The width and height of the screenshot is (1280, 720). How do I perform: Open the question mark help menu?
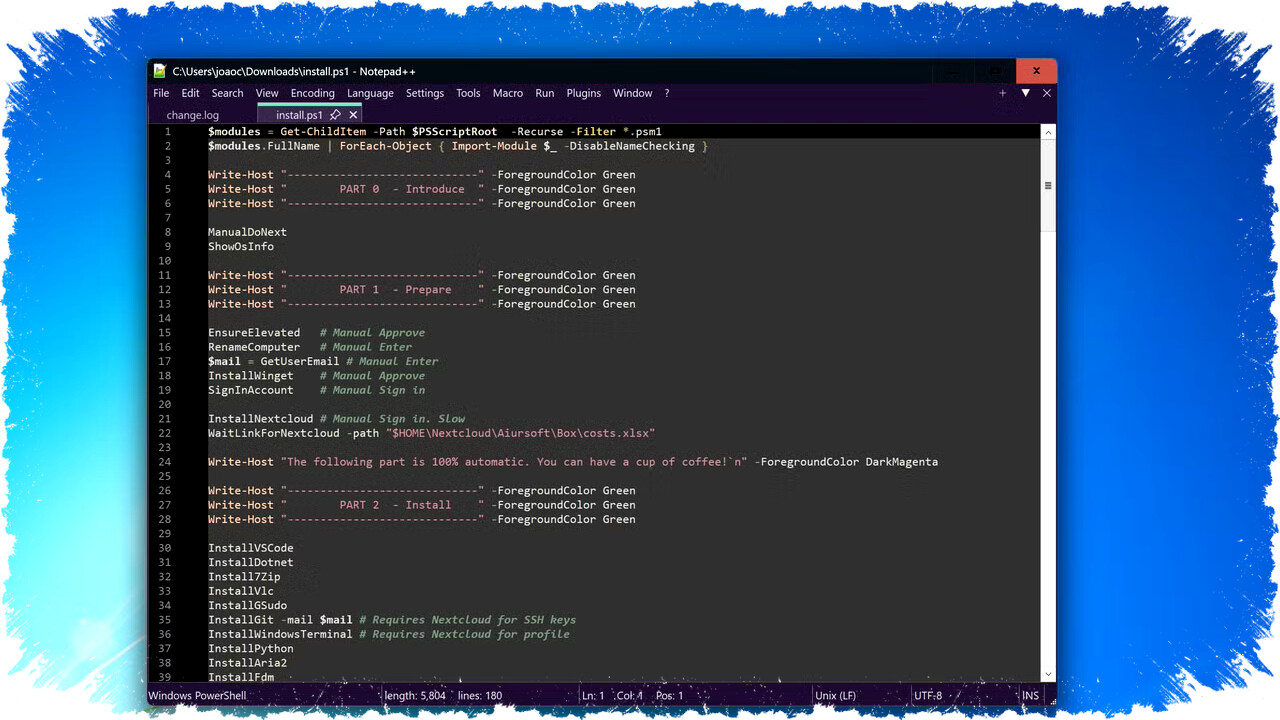[x=667, y=93]
